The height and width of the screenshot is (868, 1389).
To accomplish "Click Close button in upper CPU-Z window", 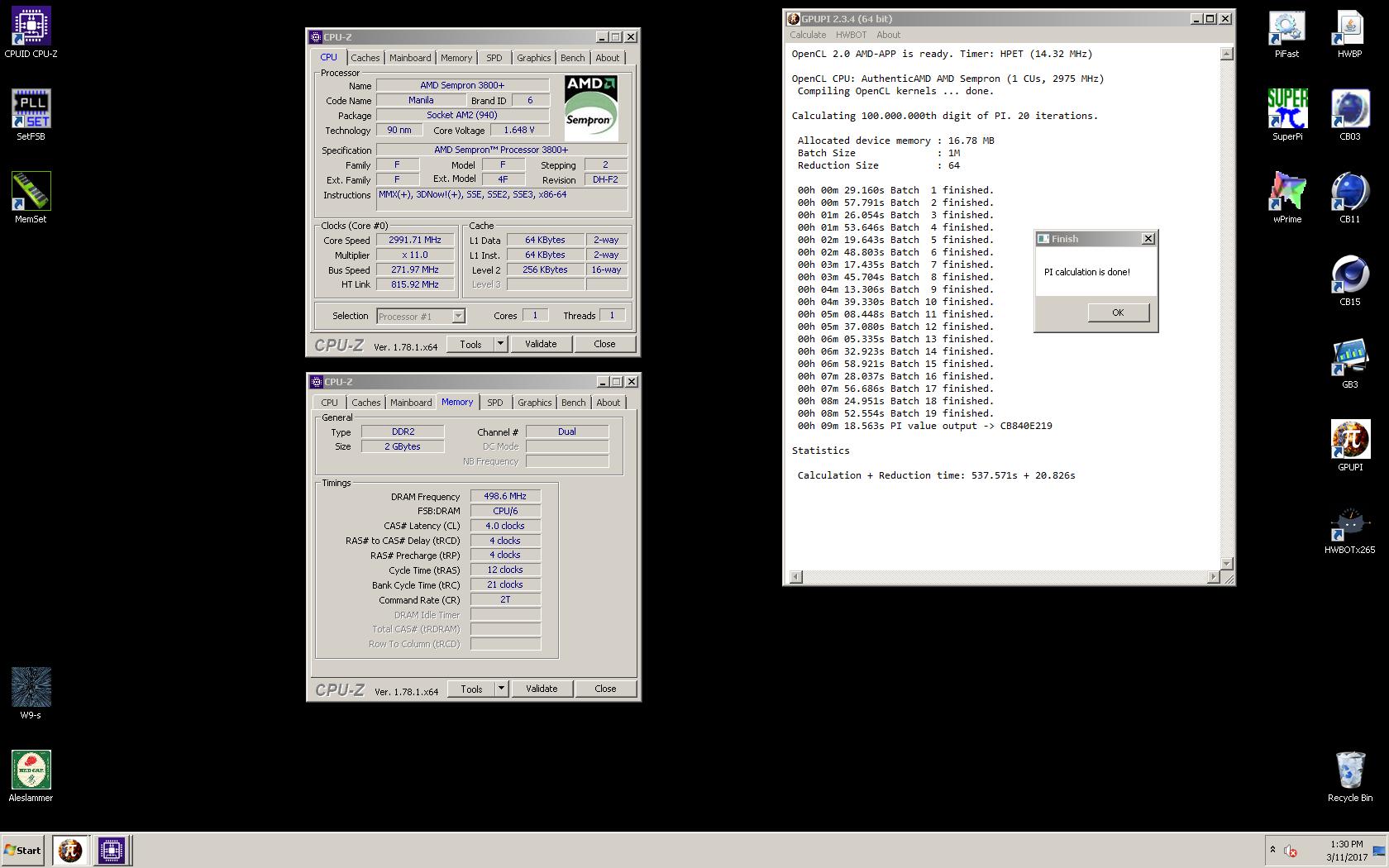I will click(x=604, y=344).
